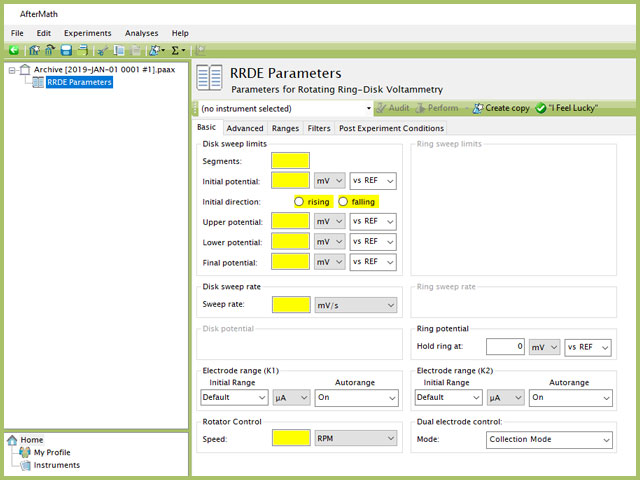Click the new archive toolbar icon
640x480 pixels.
(34, 50)
